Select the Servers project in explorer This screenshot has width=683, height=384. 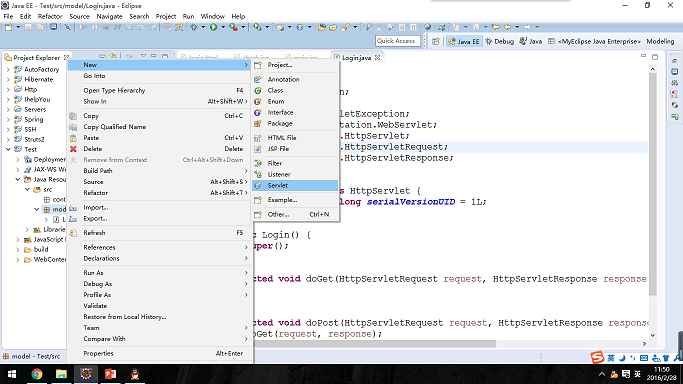35,110
